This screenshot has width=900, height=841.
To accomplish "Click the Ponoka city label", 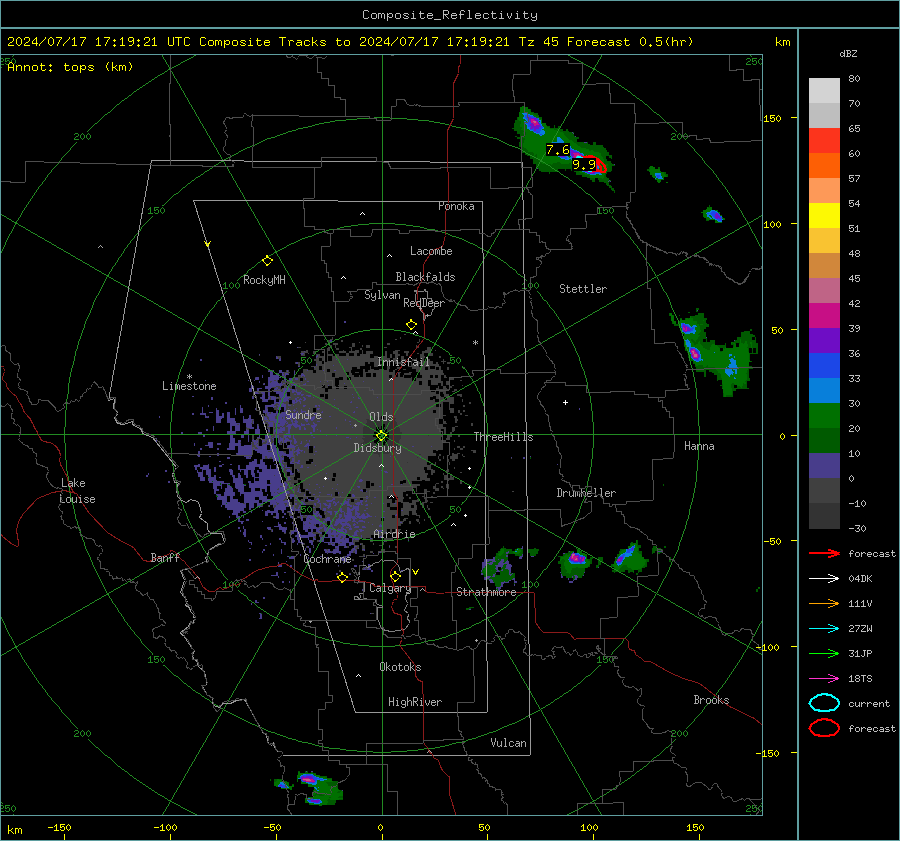I will tap(456, 206).
